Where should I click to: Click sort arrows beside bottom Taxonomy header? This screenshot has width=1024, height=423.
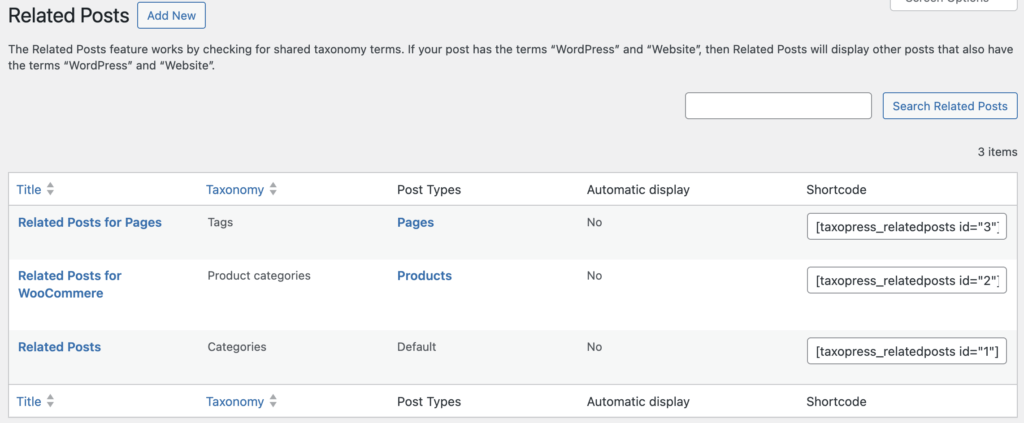coord(273,402)
